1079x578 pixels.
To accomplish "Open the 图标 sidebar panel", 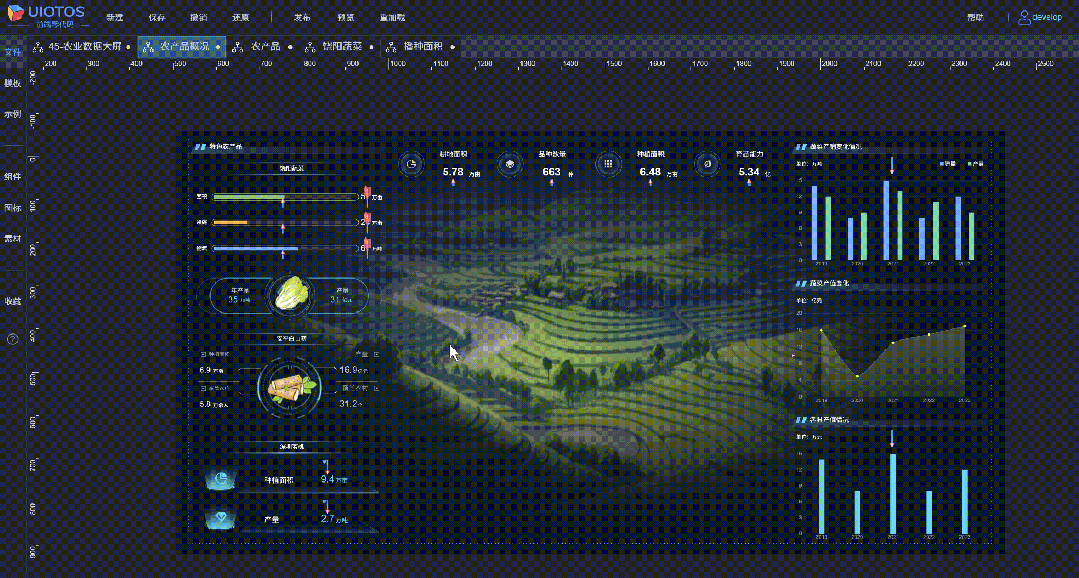I will tap(12, 207).
